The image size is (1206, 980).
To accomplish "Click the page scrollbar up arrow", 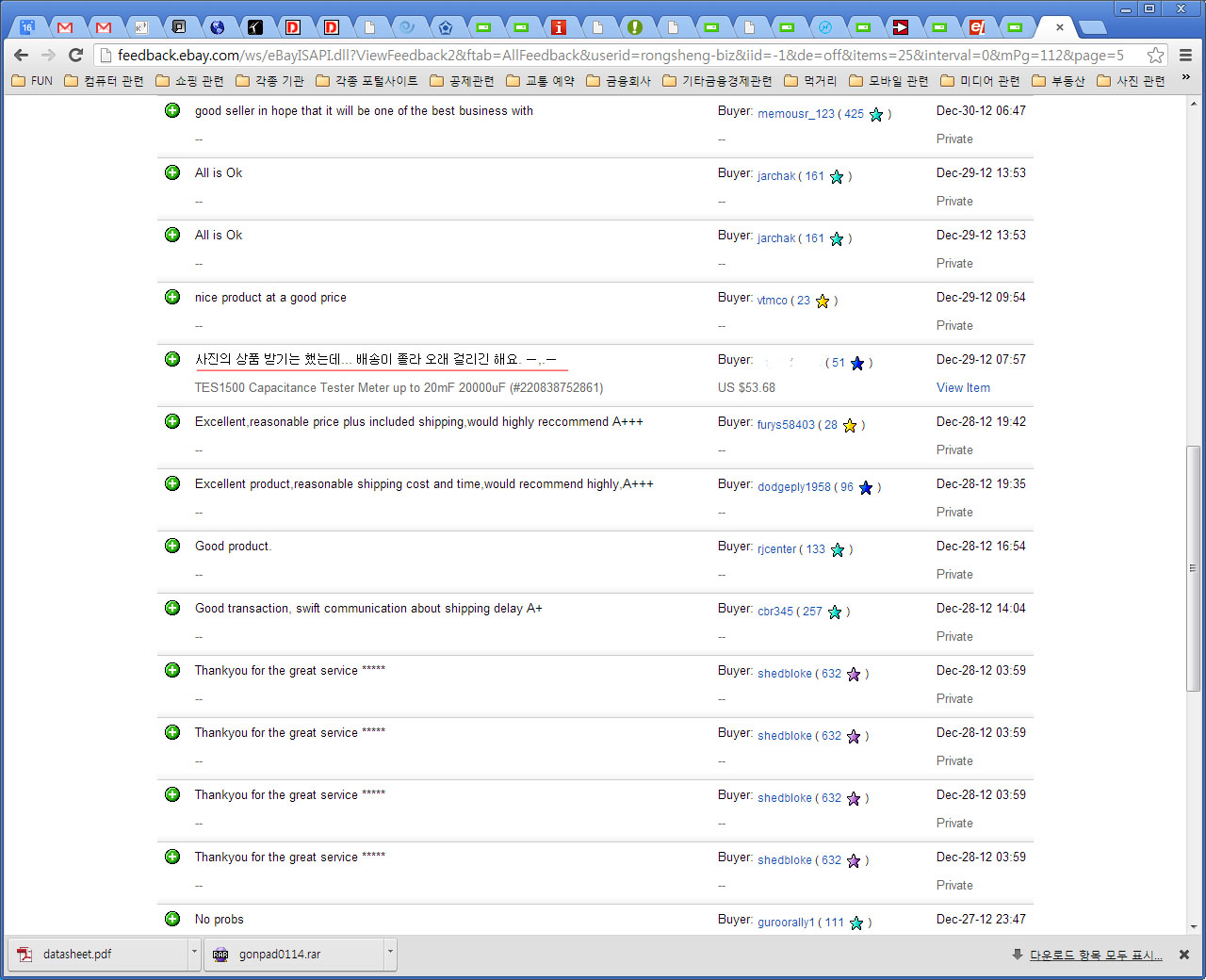I will tap(1194, 102).
